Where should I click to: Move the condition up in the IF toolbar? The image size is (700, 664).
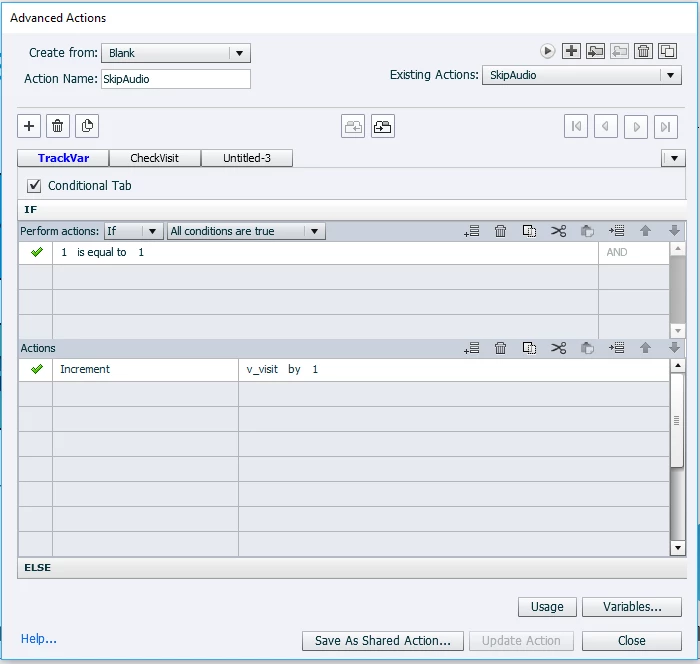click(x=646, y=231)
